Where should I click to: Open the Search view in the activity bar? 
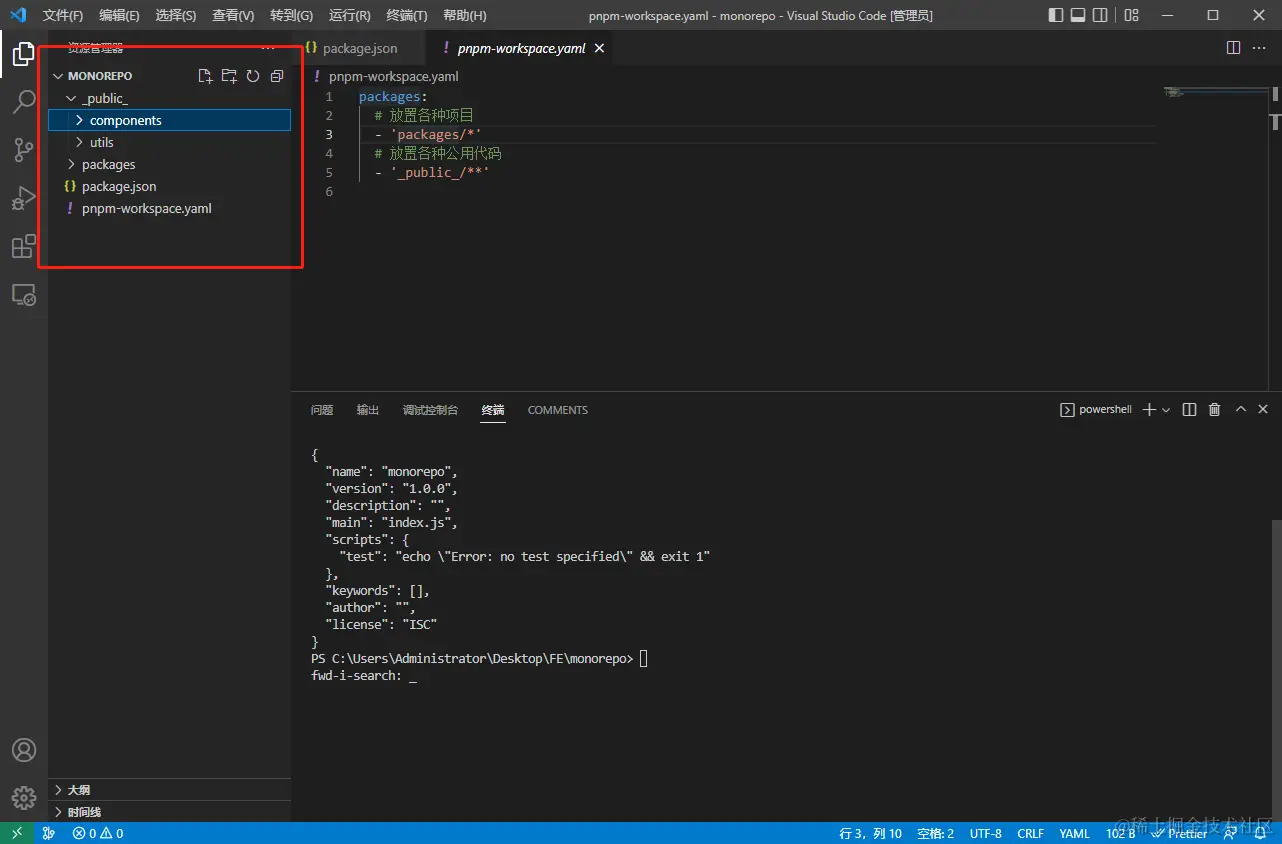point(24,102)
